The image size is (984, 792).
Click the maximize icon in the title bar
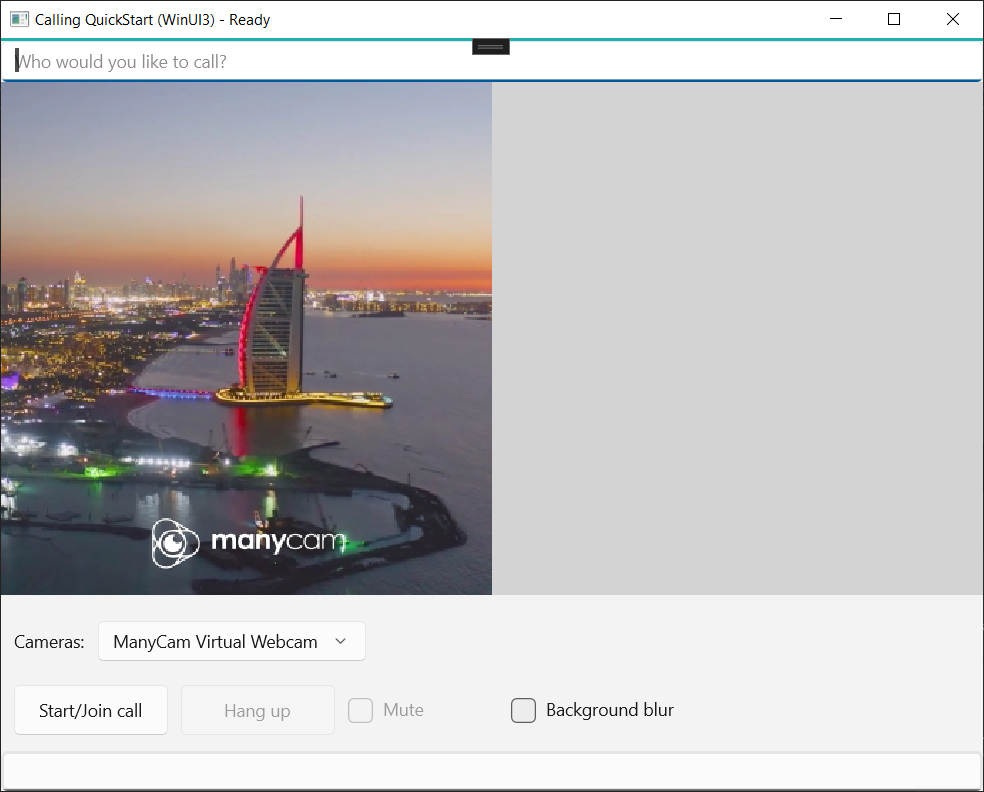893,18
